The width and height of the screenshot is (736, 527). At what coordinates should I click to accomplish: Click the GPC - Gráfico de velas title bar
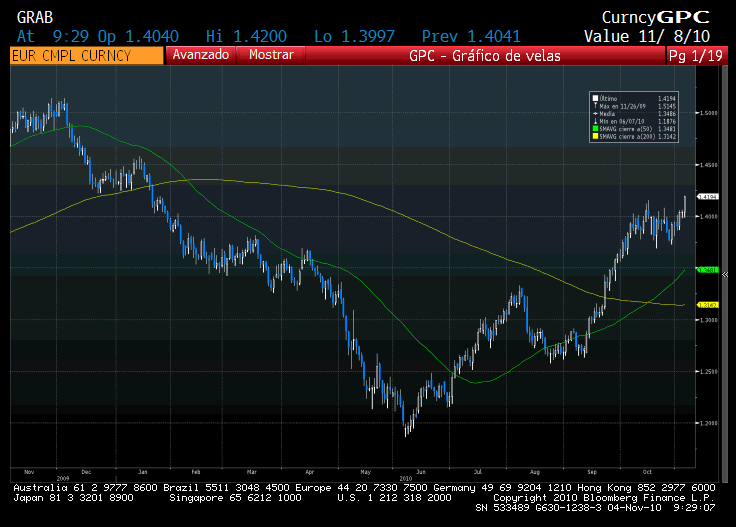pos(485,56)
